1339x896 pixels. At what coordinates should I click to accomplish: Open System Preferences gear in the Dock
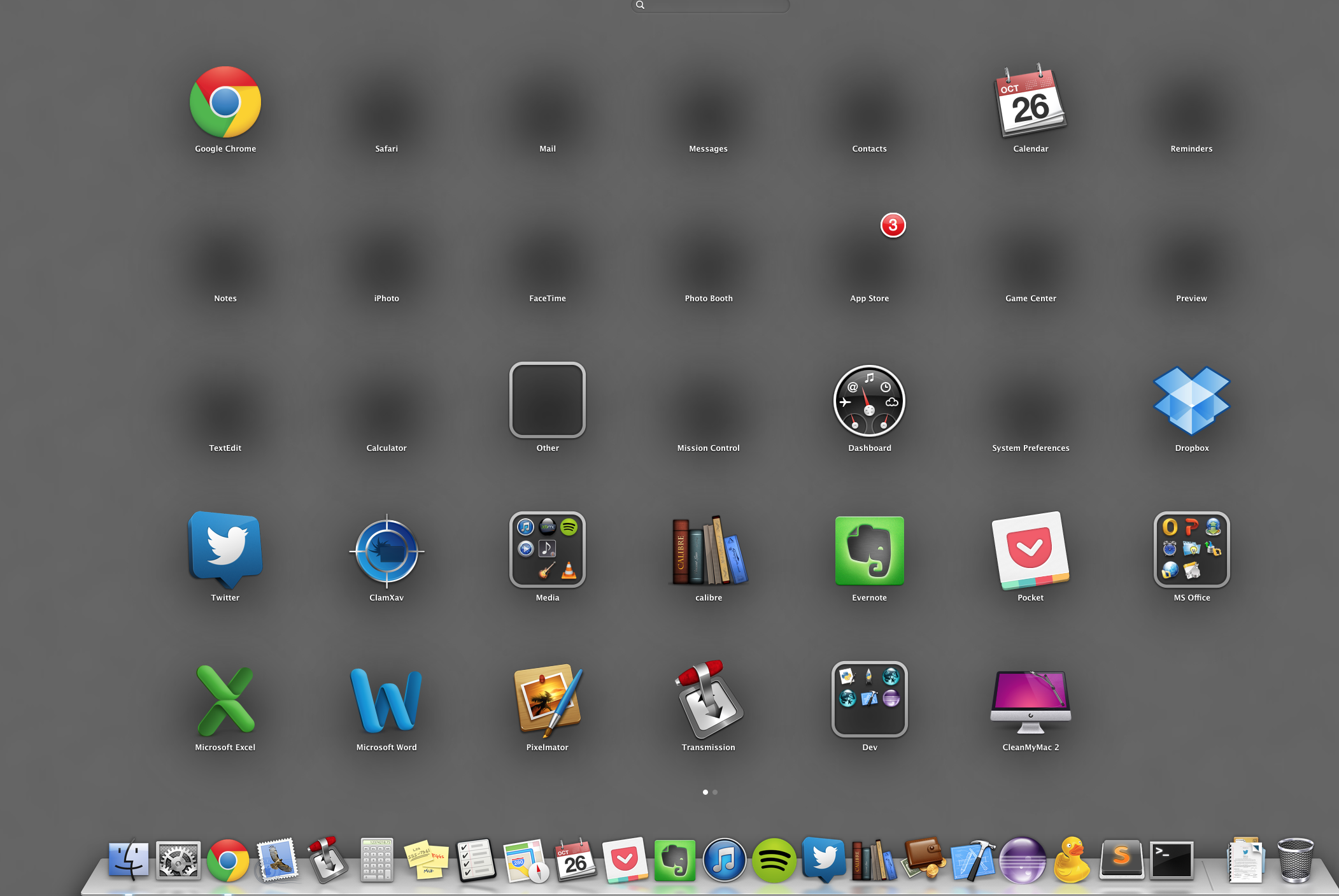pos(178,860)
